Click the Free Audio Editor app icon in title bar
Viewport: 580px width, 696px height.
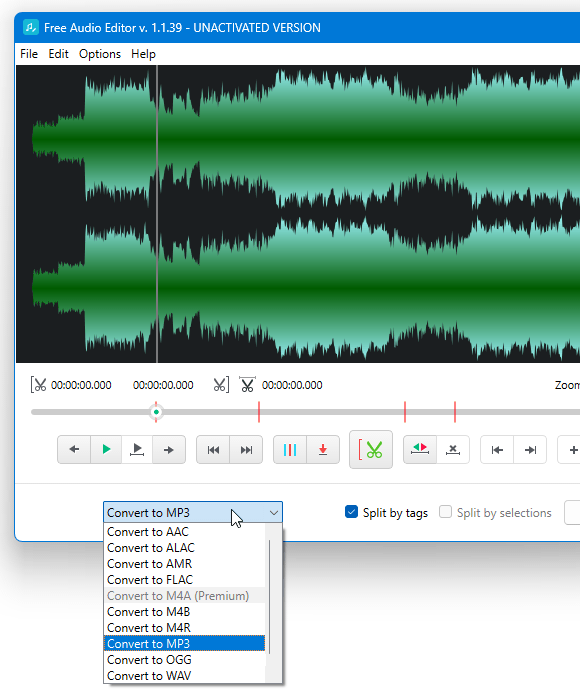coord(31,27)
